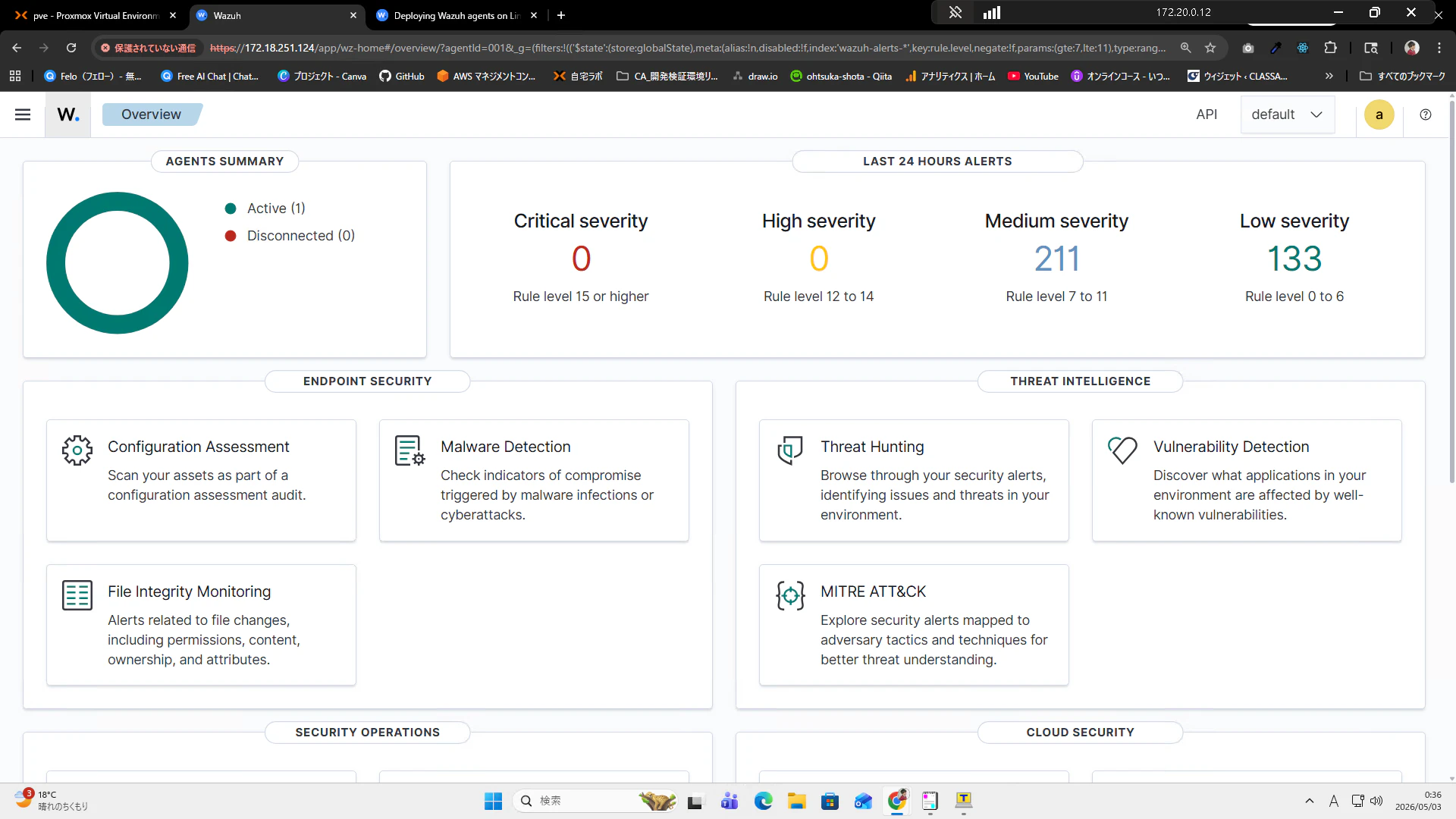Launch Microsoft Edge from the taskbar
This screenshot has width=1456, height=819.
763,801
